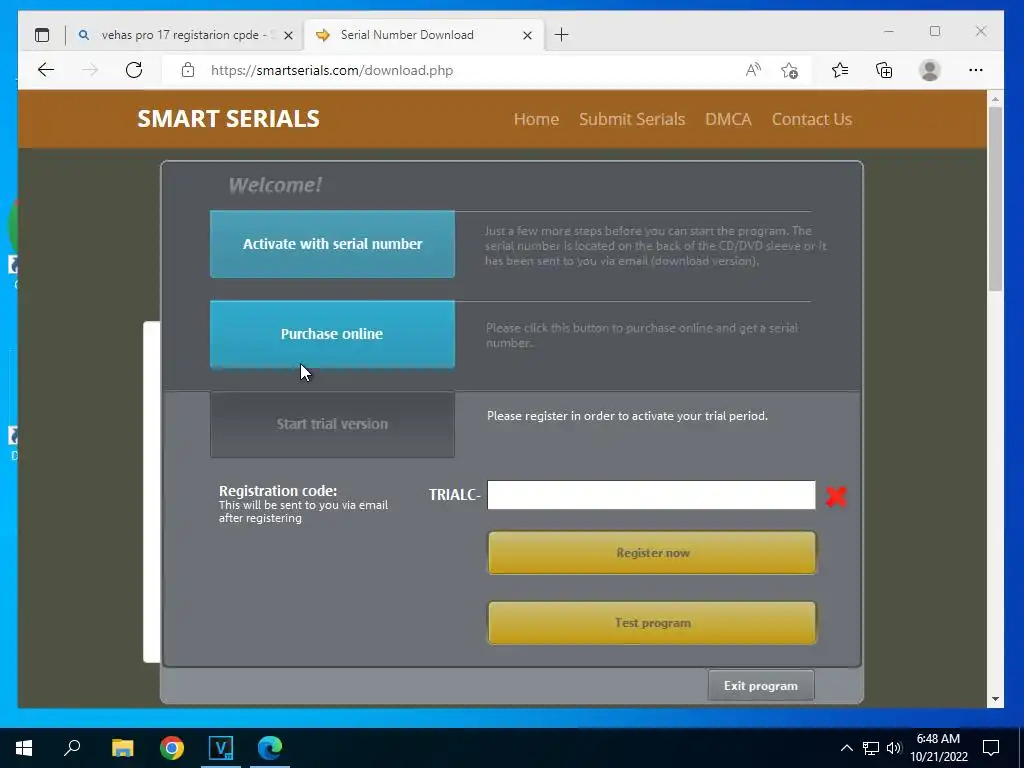Open the Contact Us link
Image resolution: width=1024 pixels, height=768 pixels.
(812, 119)
